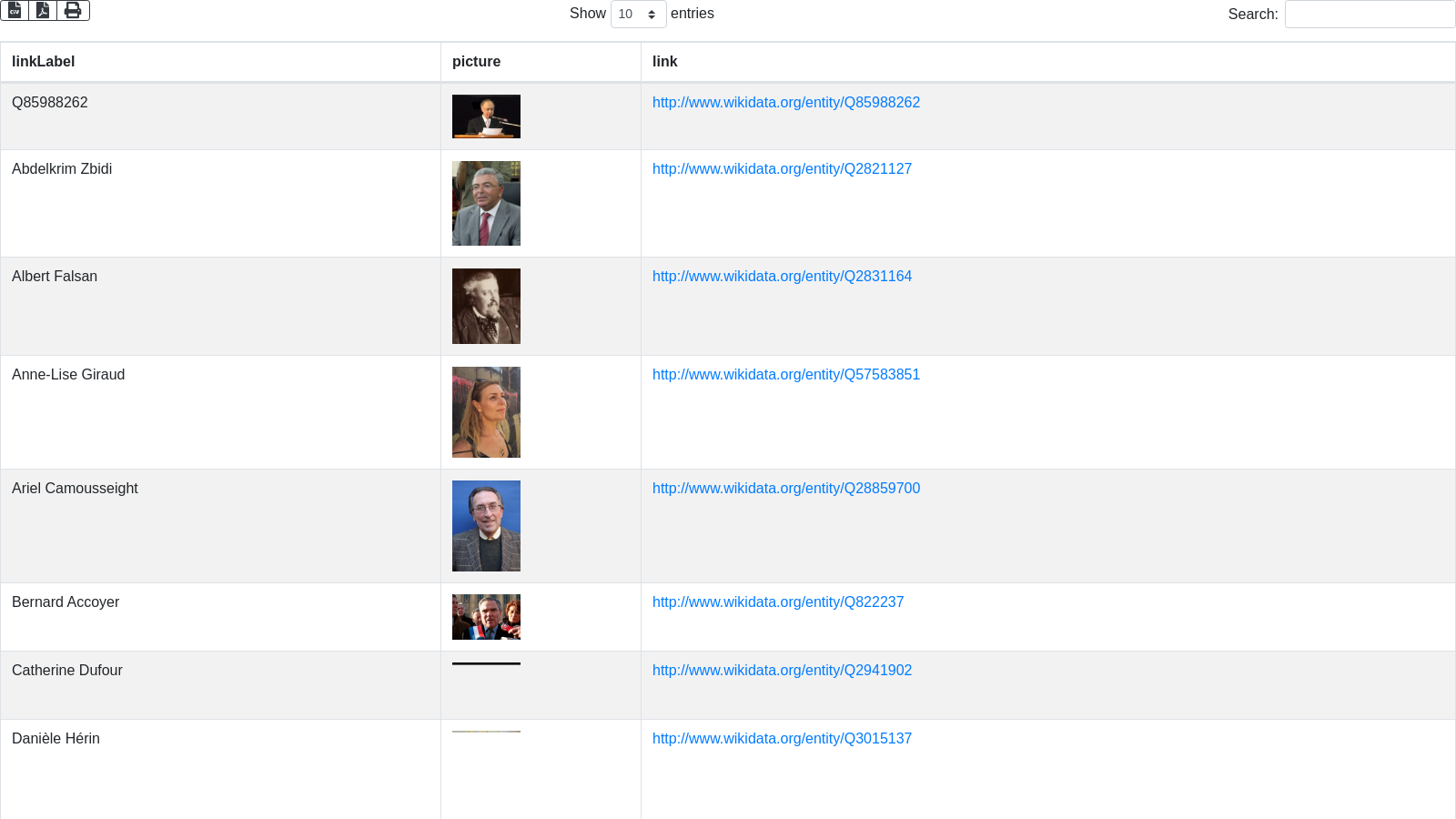Go to Bernard Accoyer's Wikidata link
1456x819 pixels.
[x=777, y=602]
